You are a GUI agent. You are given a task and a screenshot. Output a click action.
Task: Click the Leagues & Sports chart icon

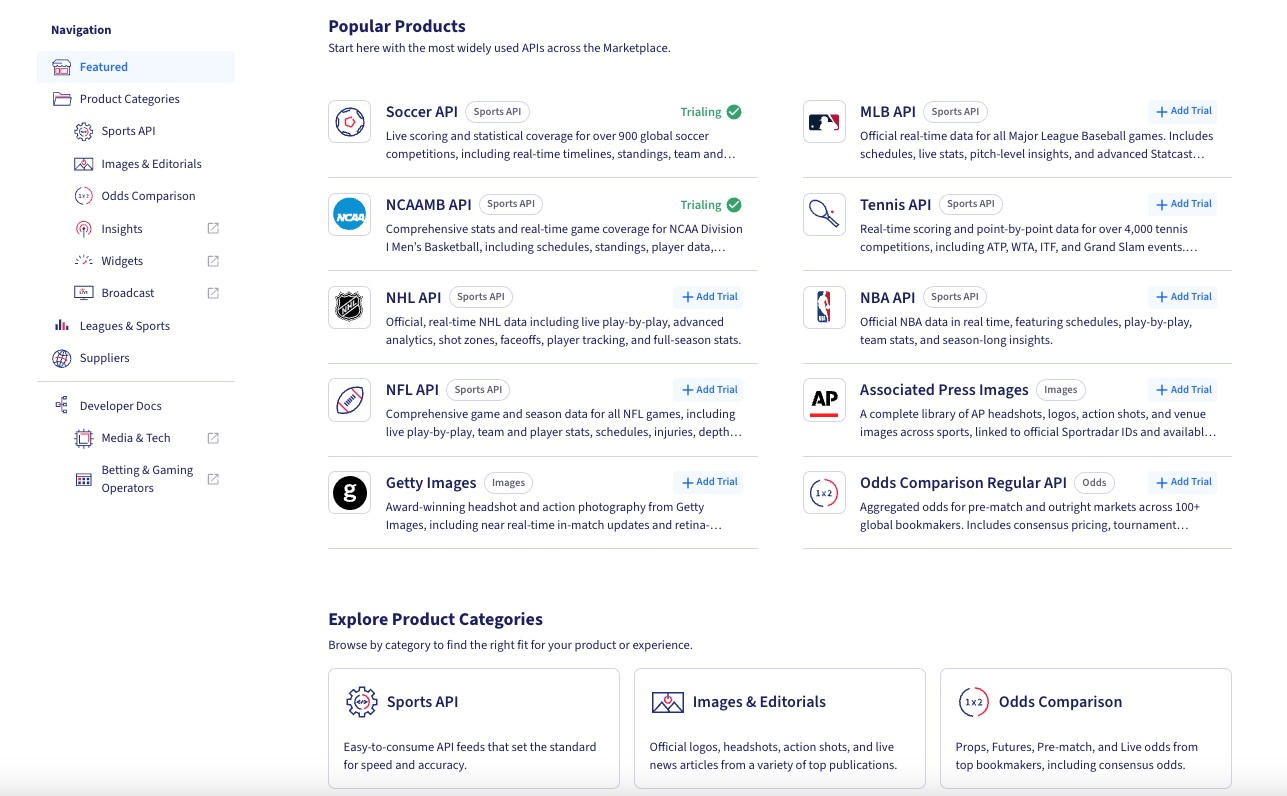[x=62, y=326]
